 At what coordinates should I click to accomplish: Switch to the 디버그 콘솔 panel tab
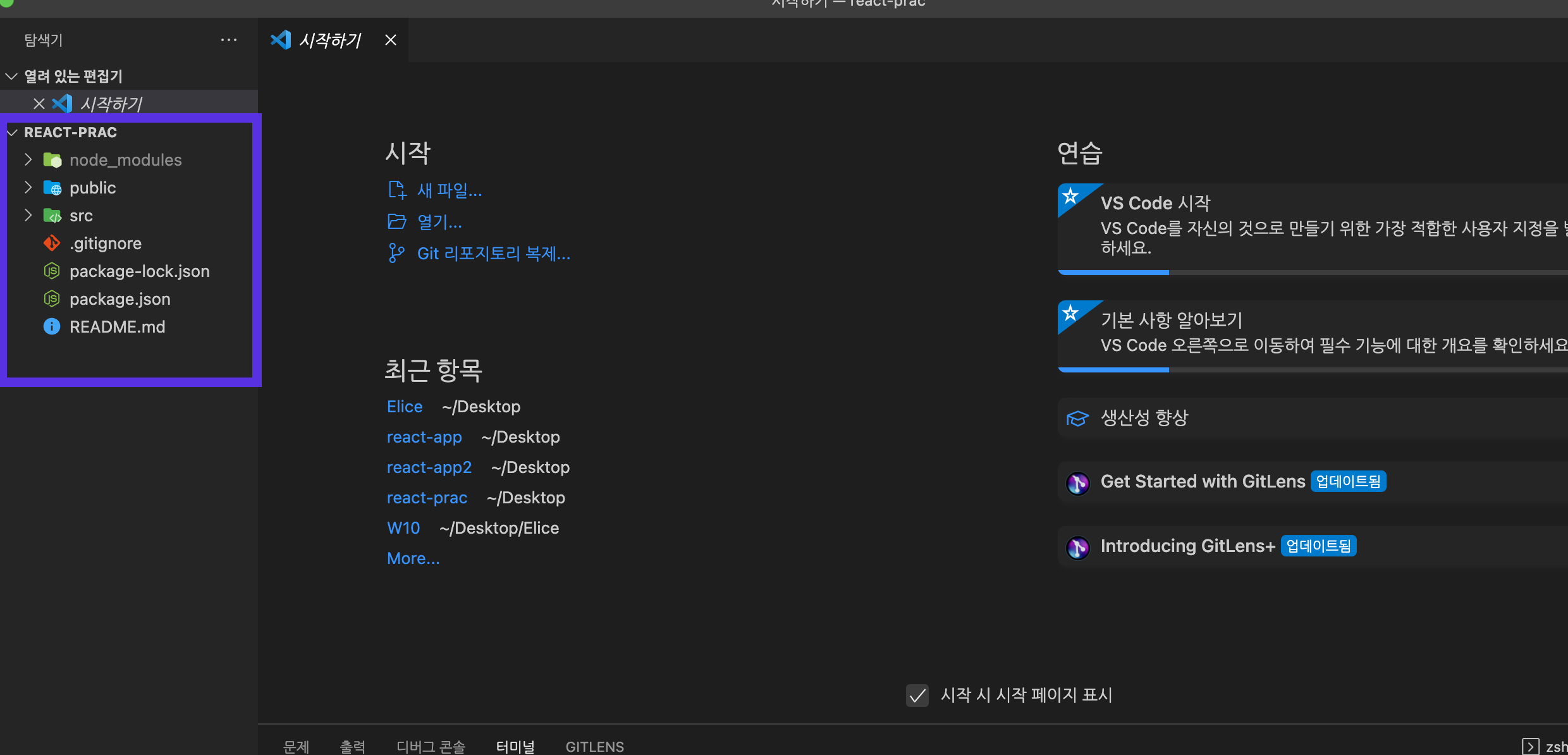(431, 747)
